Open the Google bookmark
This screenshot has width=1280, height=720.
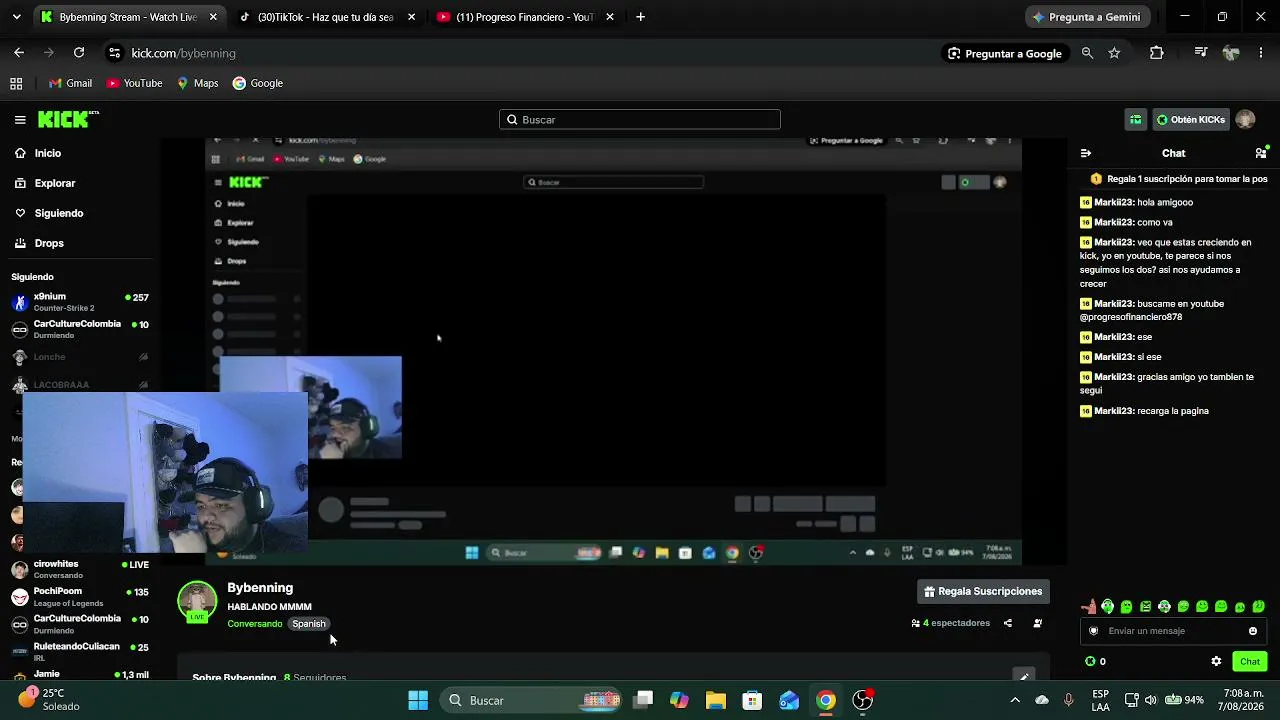click(258, 83)
